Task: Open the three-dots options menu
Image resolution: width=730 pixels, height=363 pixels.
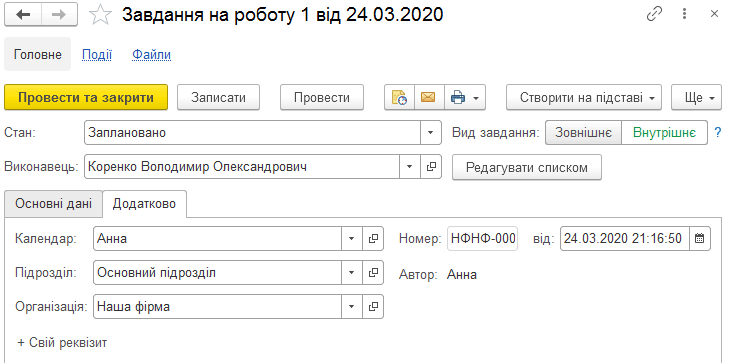Action: pos(684,14)
